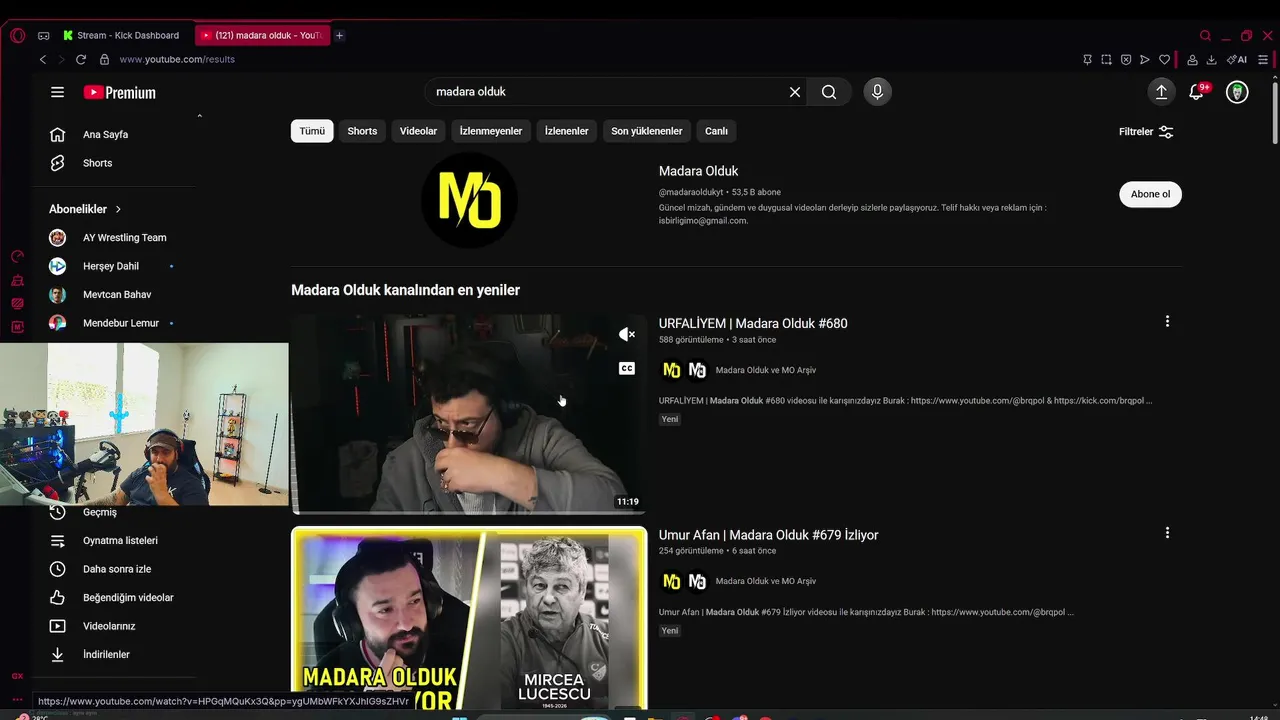Open options menu for Umur Afan video
The image size is (1280, 720).
click(x=1167, y=533)
